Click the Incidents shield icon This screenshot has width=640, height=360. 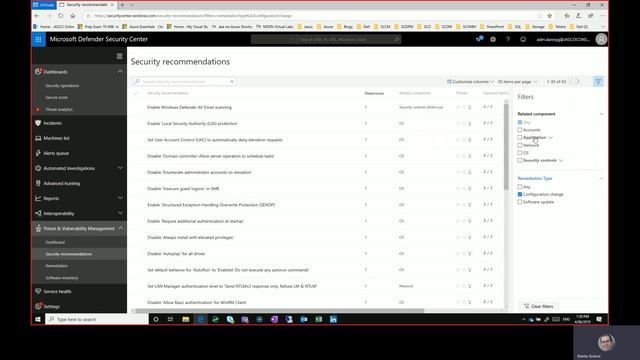tap(38, 123)
